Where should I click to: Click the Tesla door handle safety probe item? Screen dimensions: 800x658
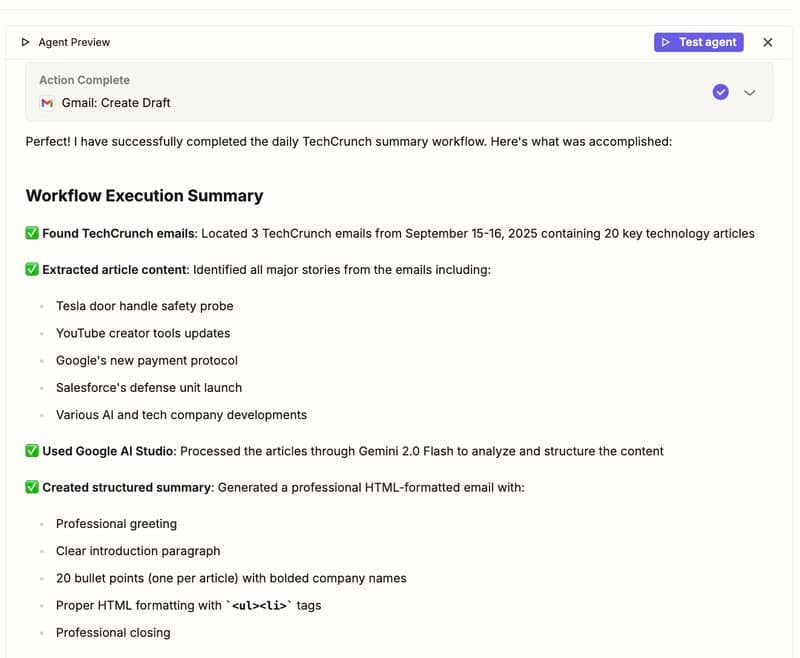click(144, 306)
